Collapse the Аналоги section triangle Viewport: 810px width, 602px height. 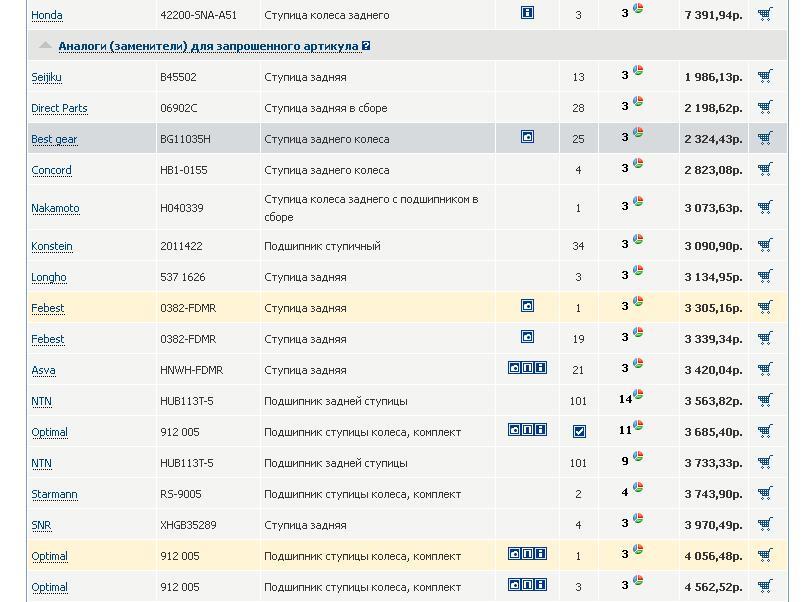(x=45, y=45)
